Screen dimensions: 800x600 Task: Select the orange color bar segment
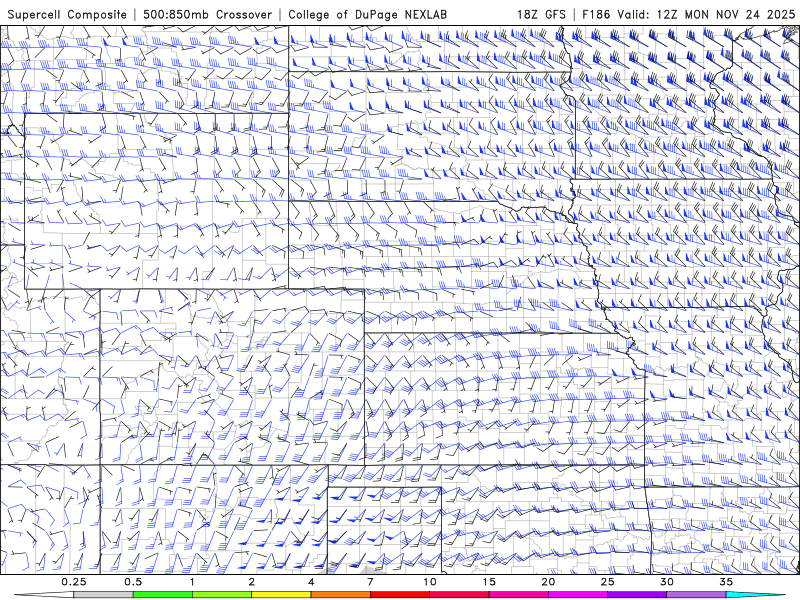pos(340,595)
